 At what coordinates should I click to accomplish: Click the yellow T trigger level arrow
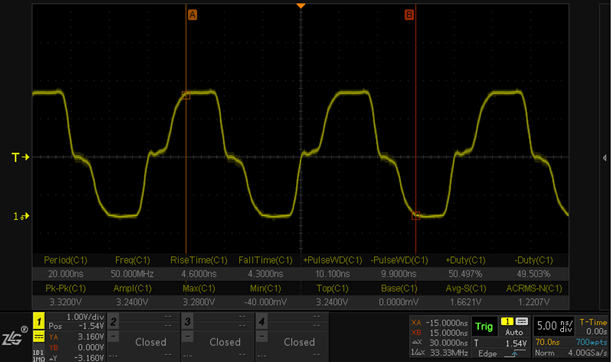(20, 157)
